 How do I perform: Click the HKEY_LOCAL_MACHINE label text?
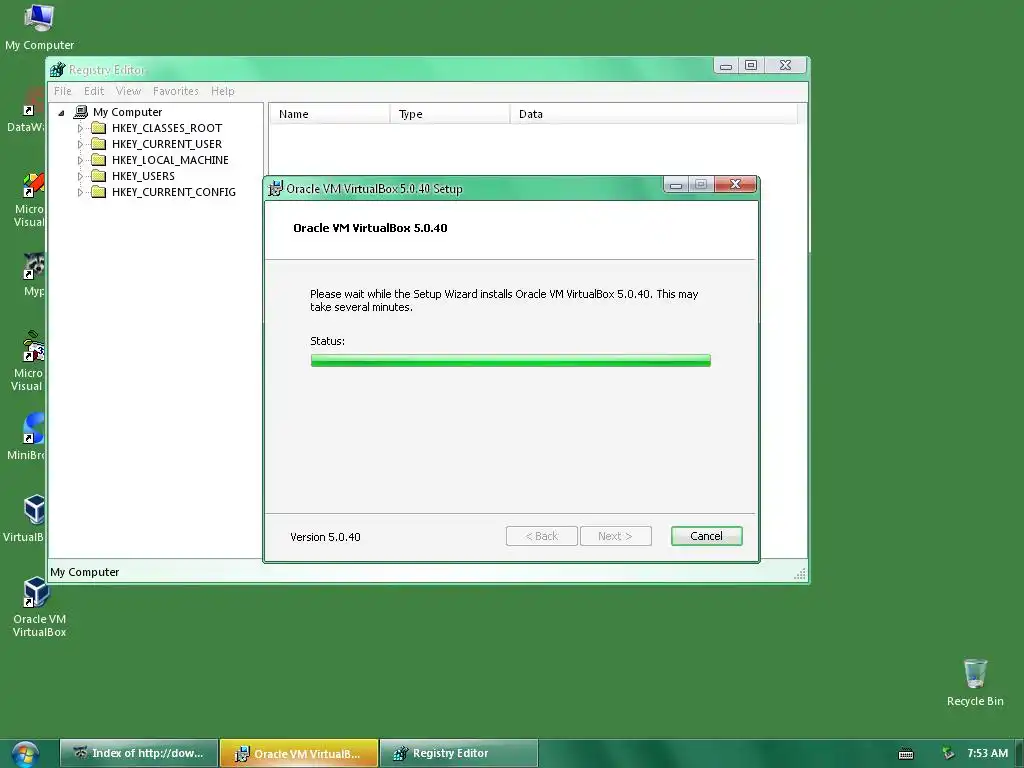pos(170,160)
